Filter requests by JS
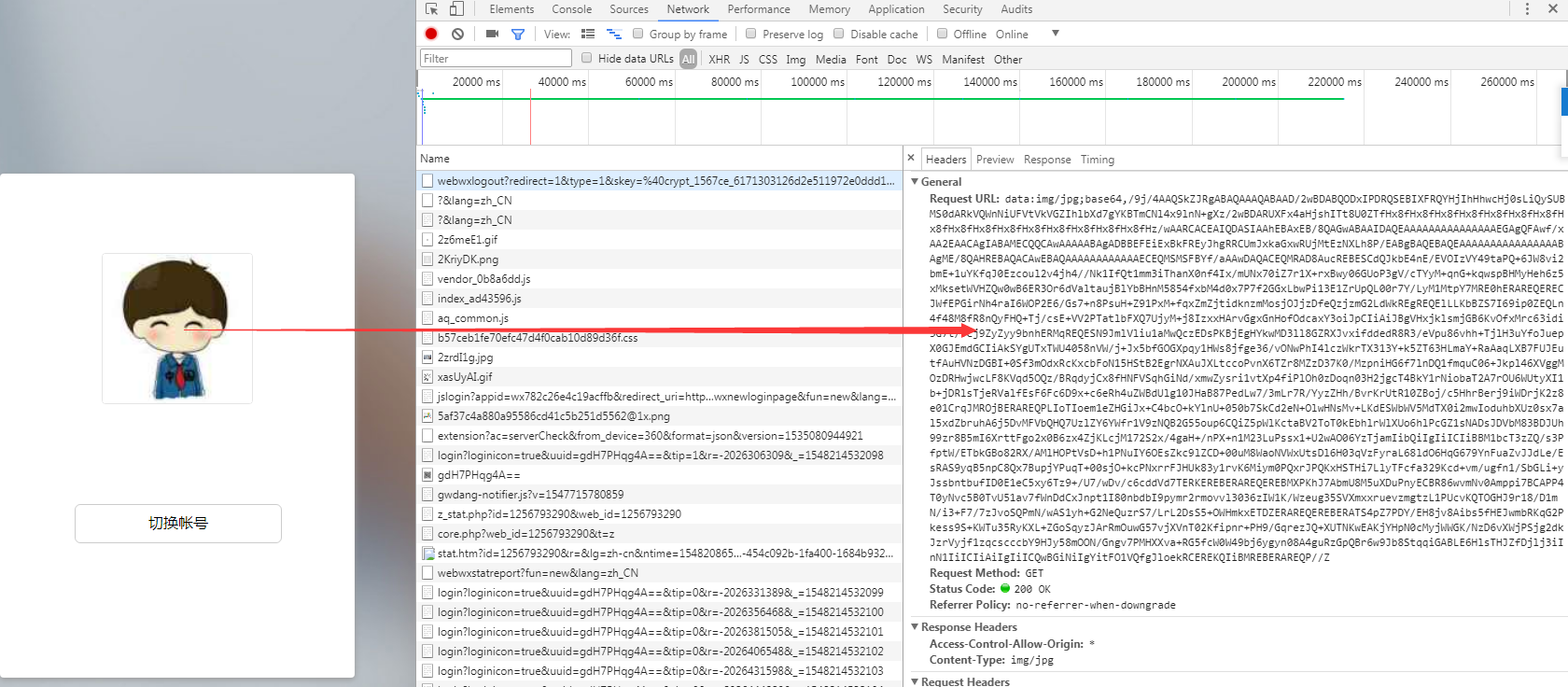The image size is (1568, 687). tap(744, 59)
